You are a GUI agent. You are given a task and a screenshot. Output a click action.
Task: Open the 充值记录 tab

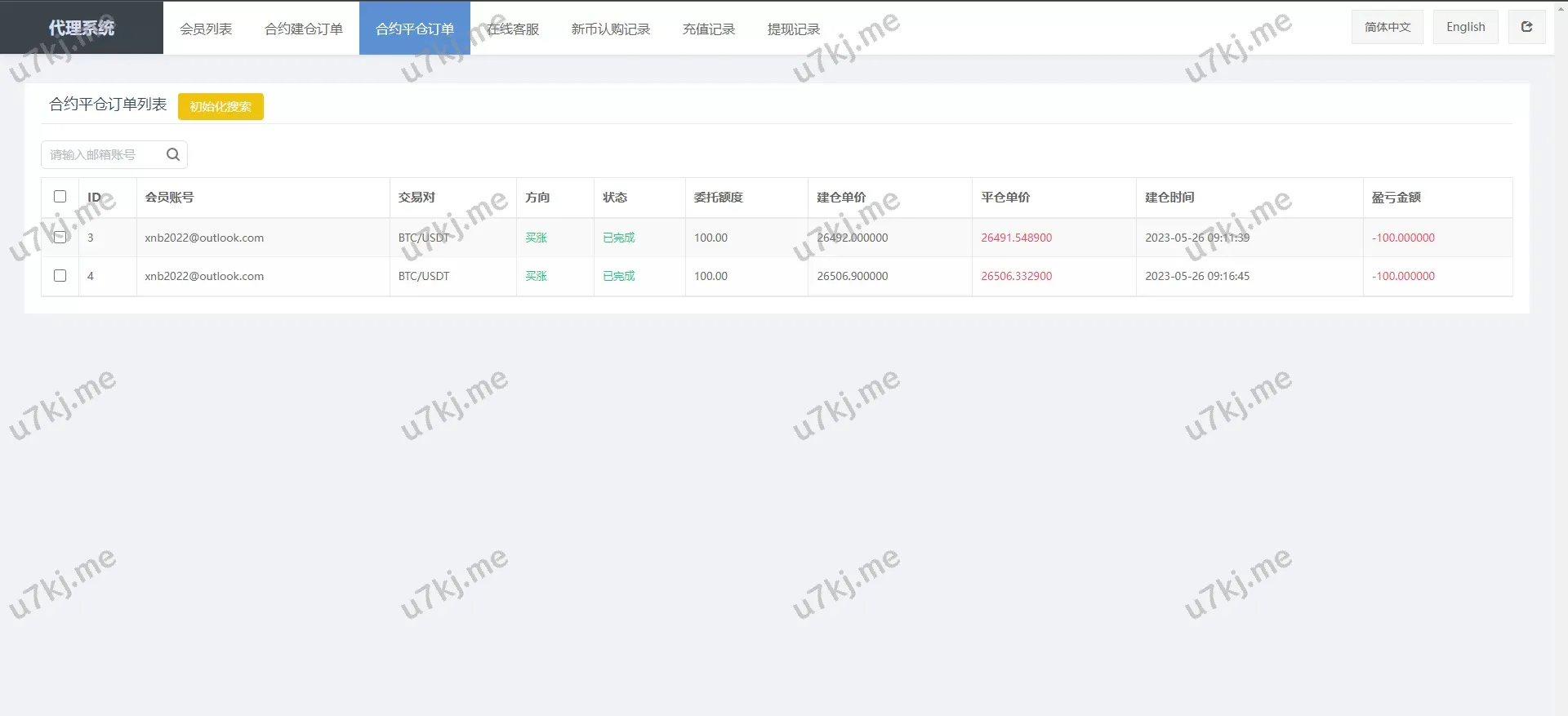click(709, 29)
